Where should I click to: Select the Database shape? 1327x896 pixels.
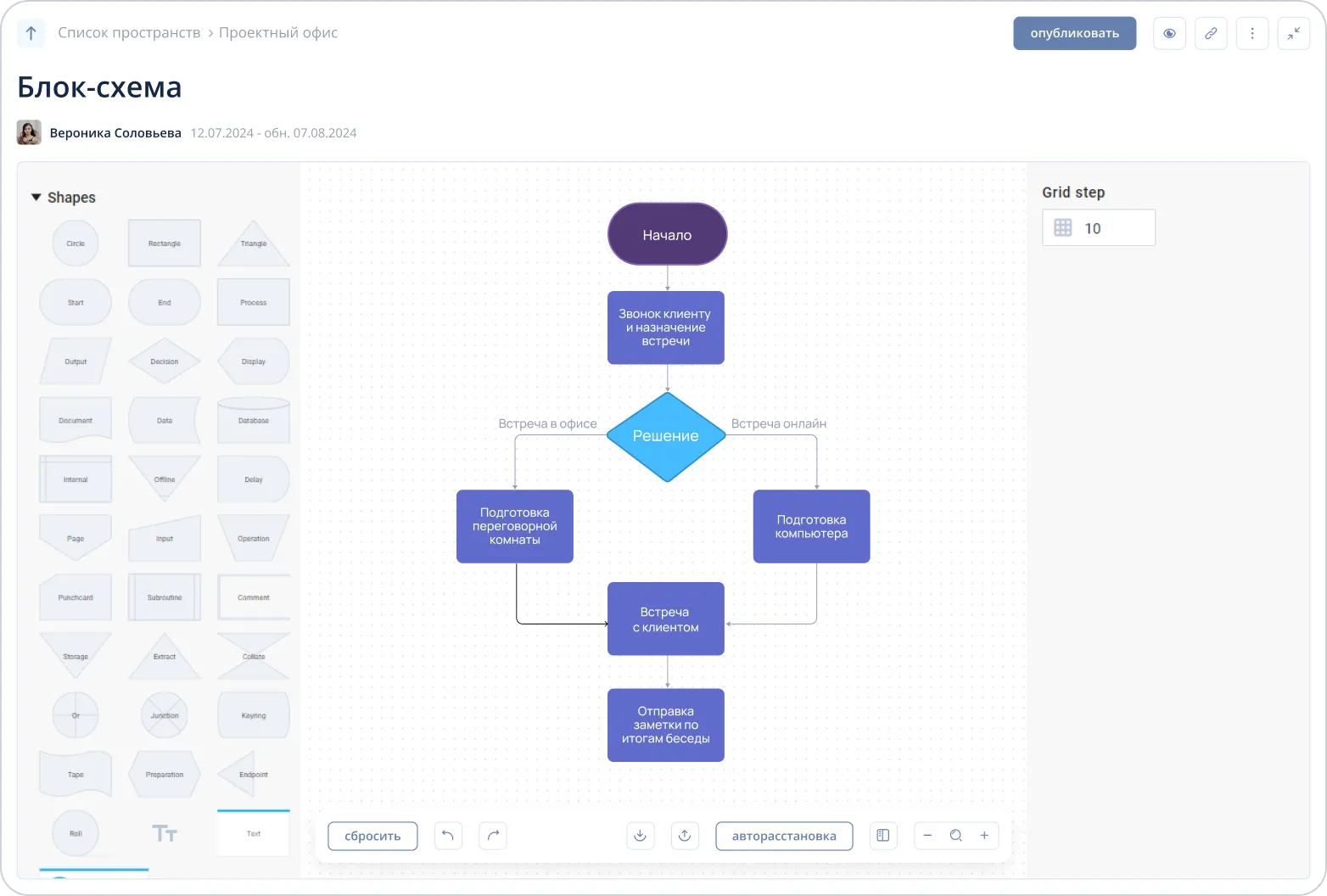click(x=254, y=420)
